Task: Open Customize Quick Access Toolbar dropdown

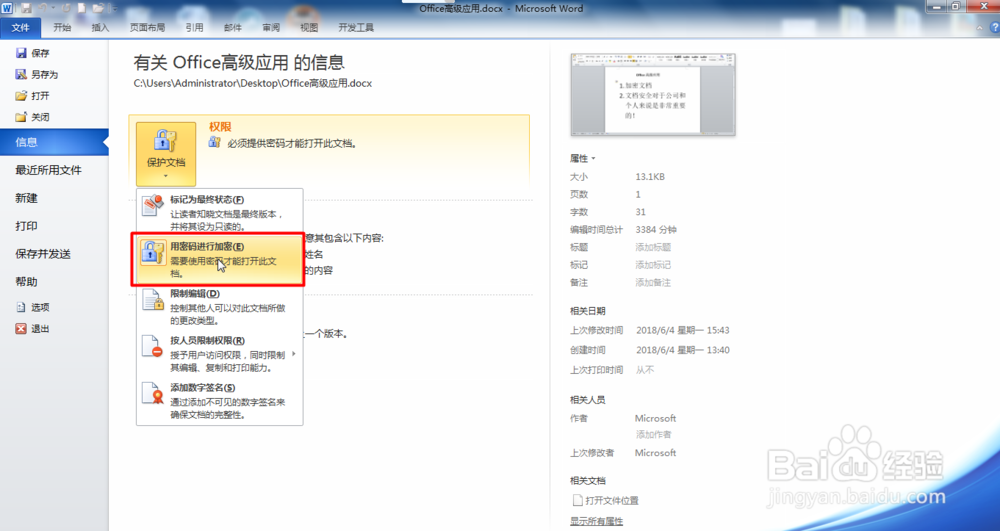Action: 114,8
